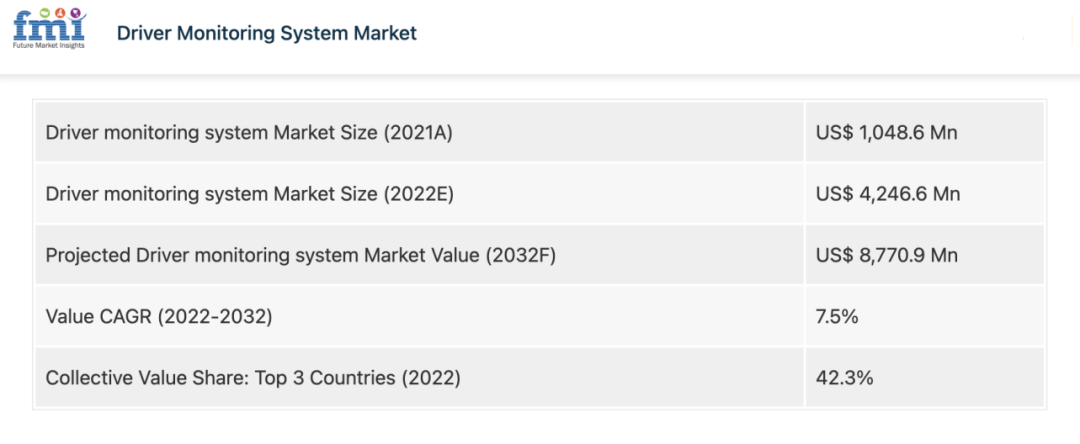Click the 'Value CAGR' label text
1080x444 pixels.
point(98,317)
